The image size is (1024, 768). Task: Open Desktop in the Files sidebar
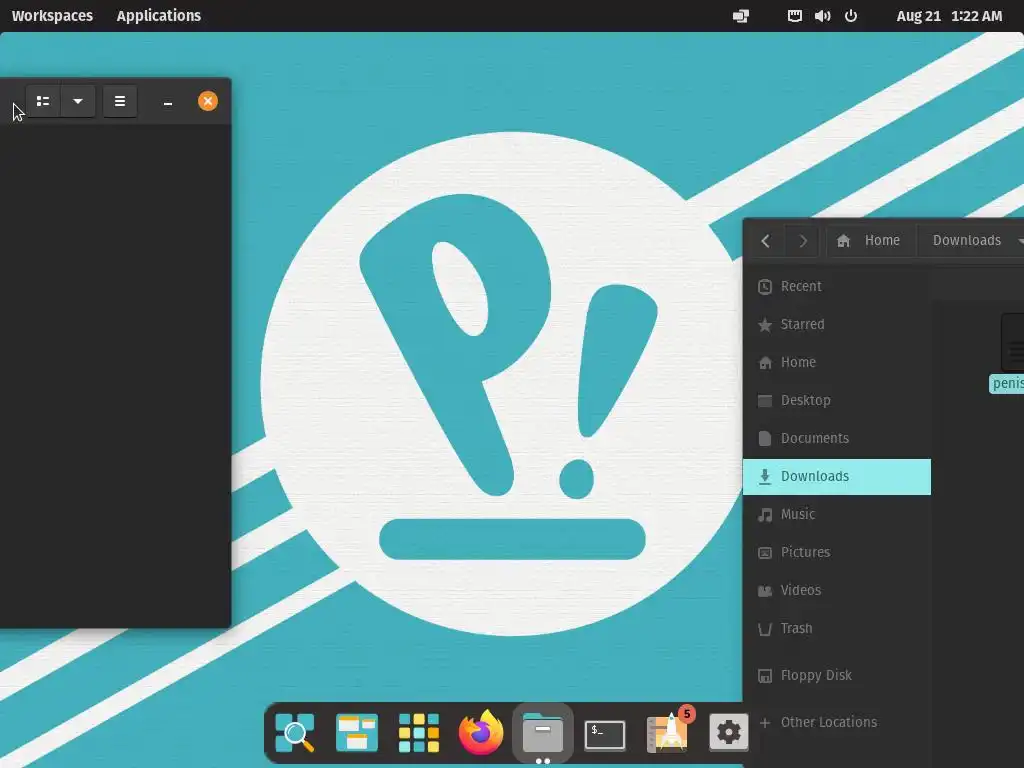point(837,400)
